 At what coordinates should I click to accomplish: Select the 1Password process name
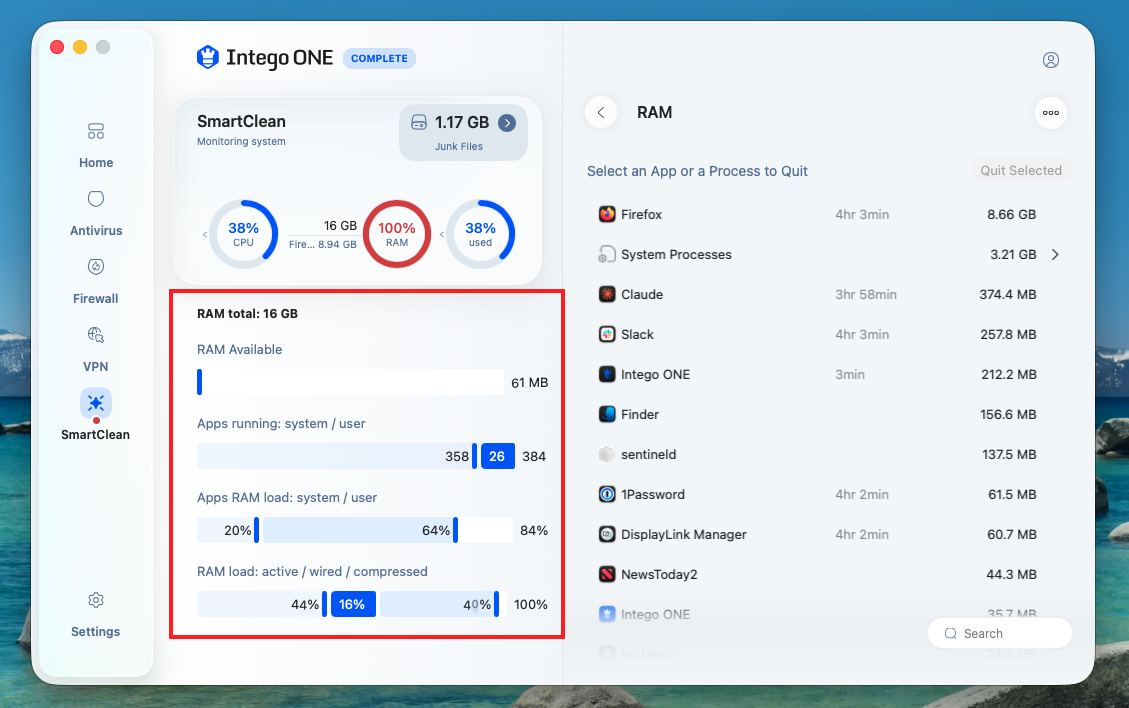click(653, 495)
